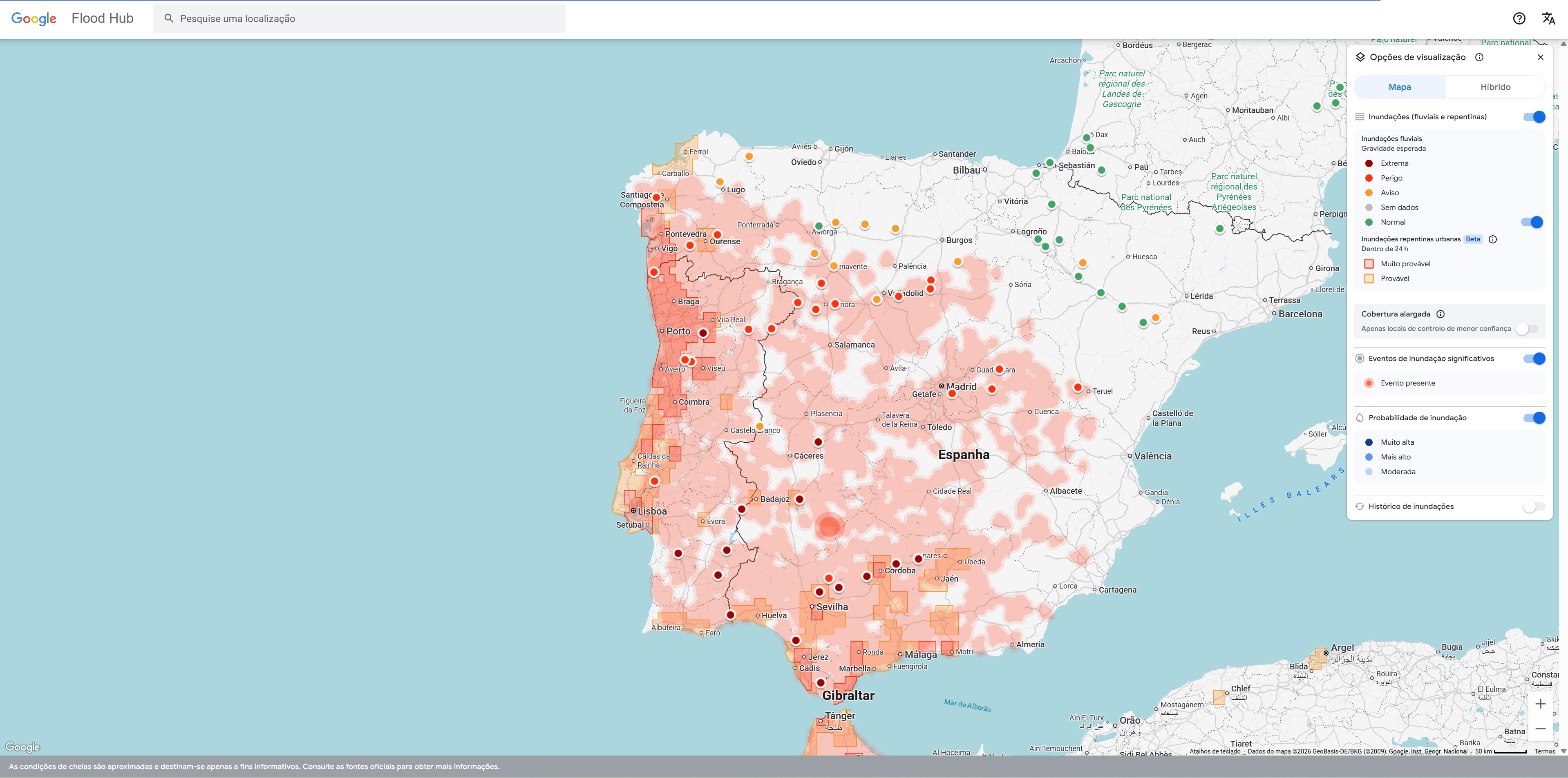The width and height of the screenshot is (1568, 778).
Task: Zoom out of the map with the minus button
Action: pos(1540,729)
